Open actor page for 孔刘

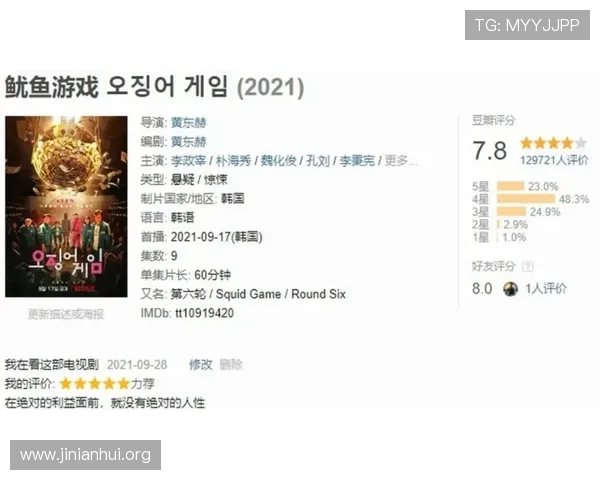pyautogui.click(x=318, y=161)
